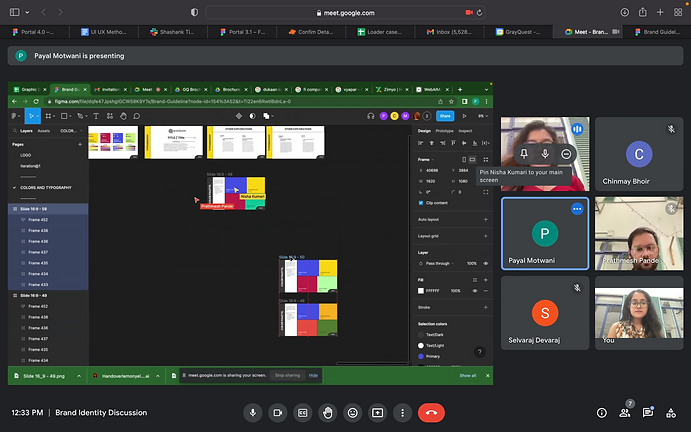Click Safari privacy shield icon
Screen dimensions: 691x432
(194, 12)
